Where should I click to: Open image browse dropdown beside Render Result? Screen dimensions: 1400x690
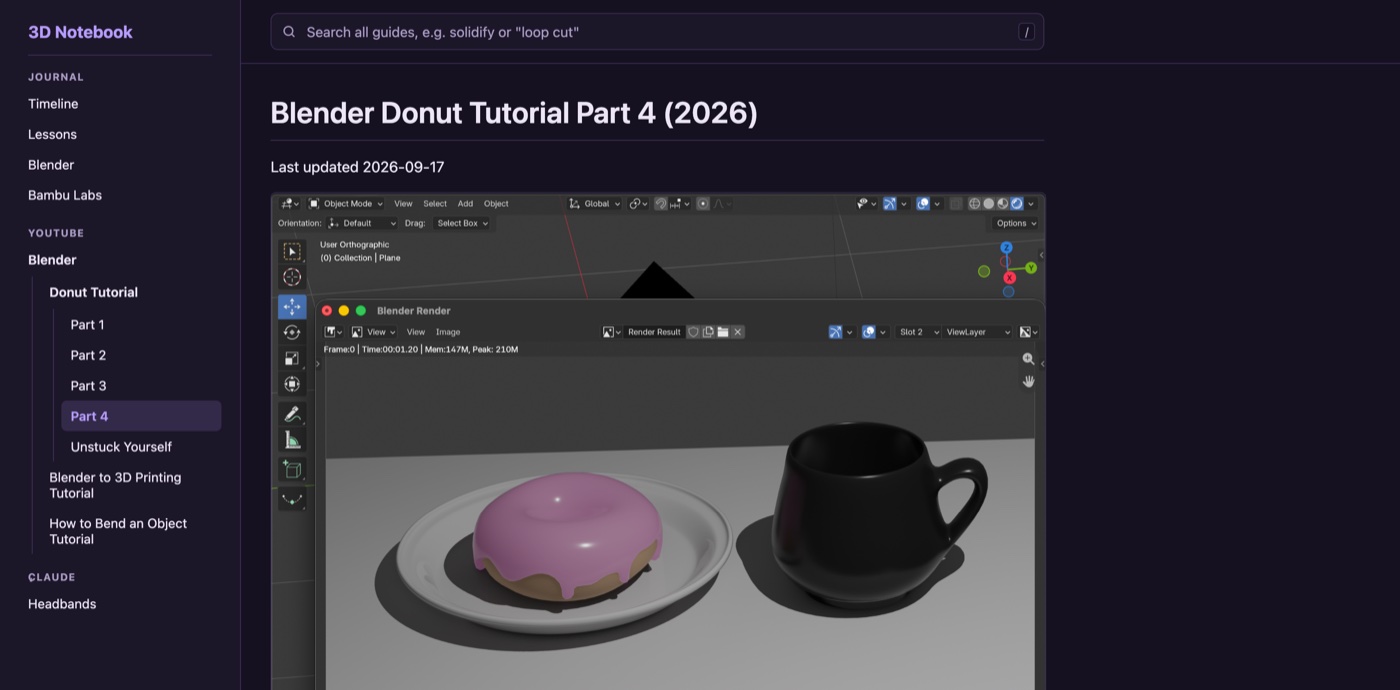coord(612,332)
